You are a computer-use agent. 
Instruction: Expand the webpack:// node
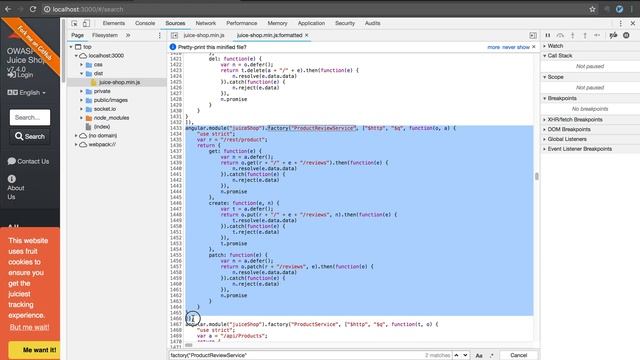tap(76, 144)
